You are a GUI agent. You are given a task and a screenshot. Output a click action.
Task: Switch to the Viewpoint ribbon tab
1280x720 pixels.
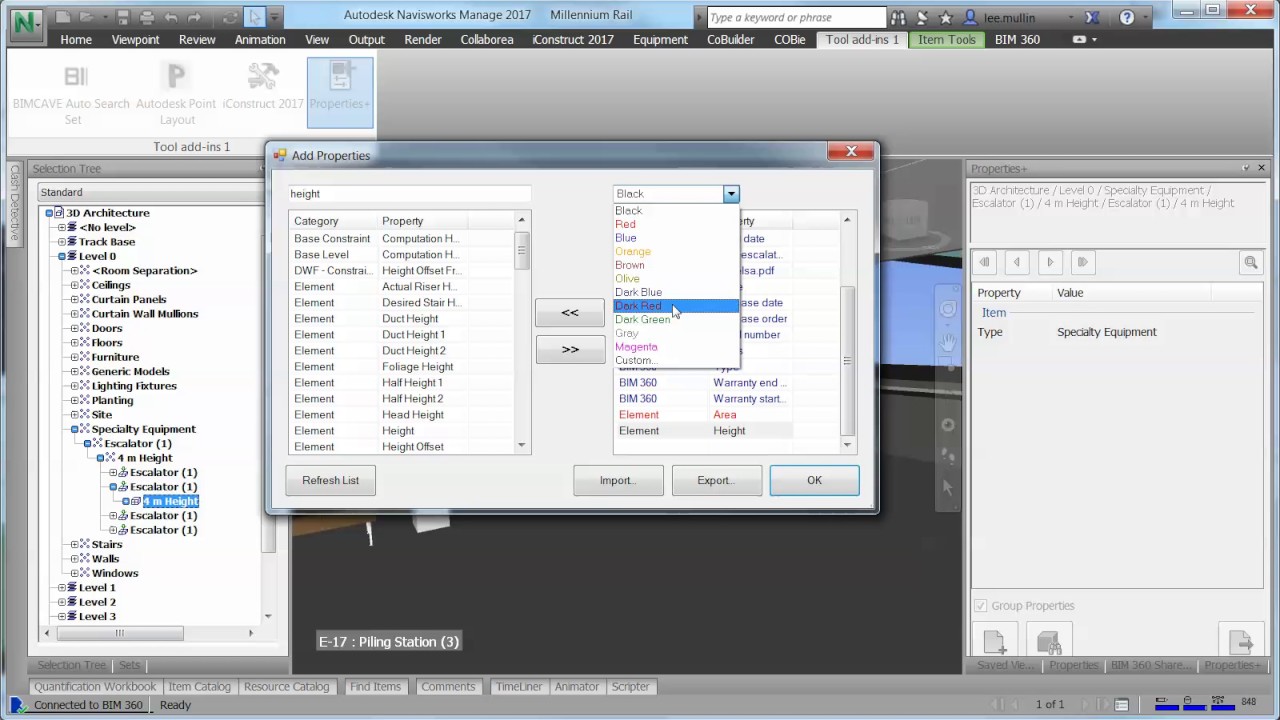[x=135, y=40]
